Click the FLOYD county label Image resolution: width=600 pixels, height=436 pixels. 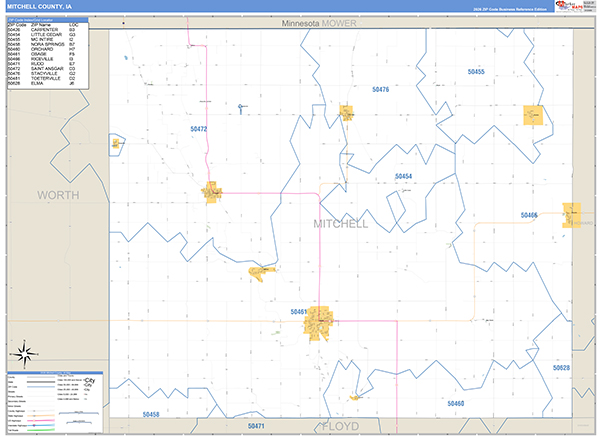338,426
